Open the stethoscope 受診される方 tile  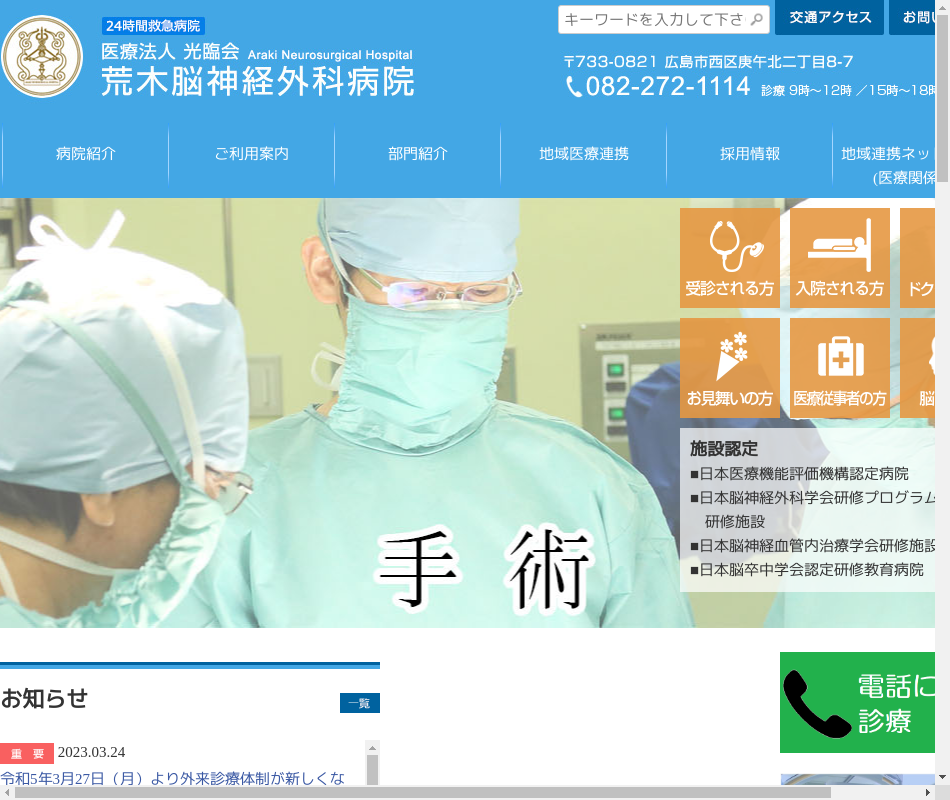730,258
